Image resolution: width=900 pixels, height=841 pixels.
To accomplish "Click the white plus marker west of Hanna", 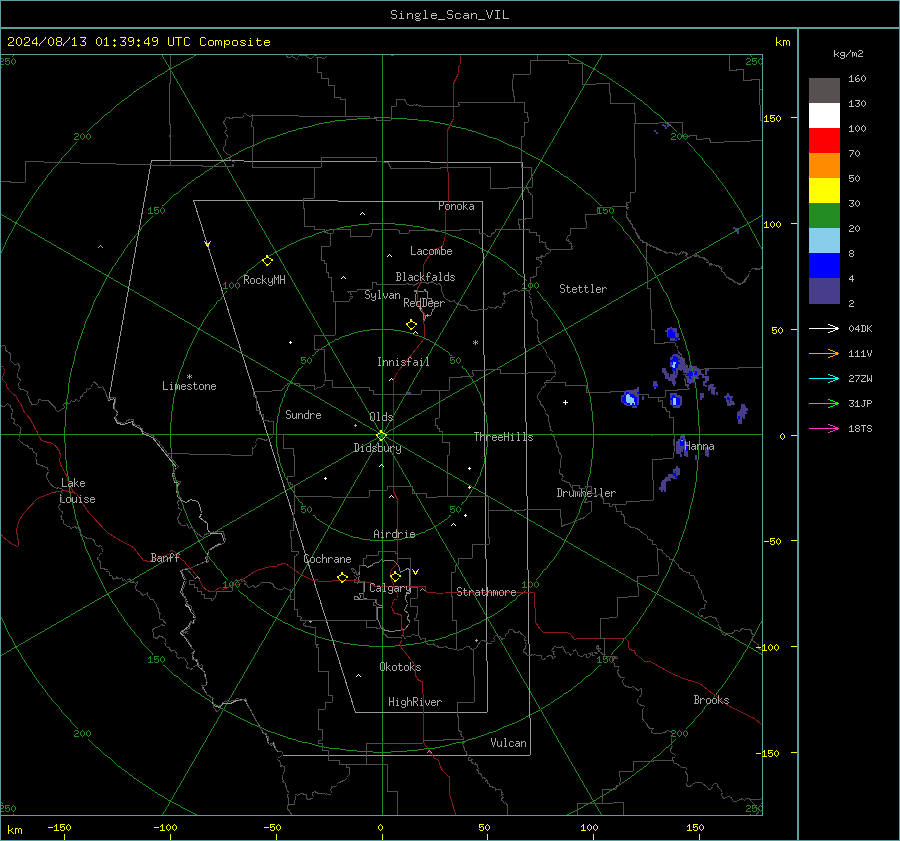I will click(x=565, y=402).
